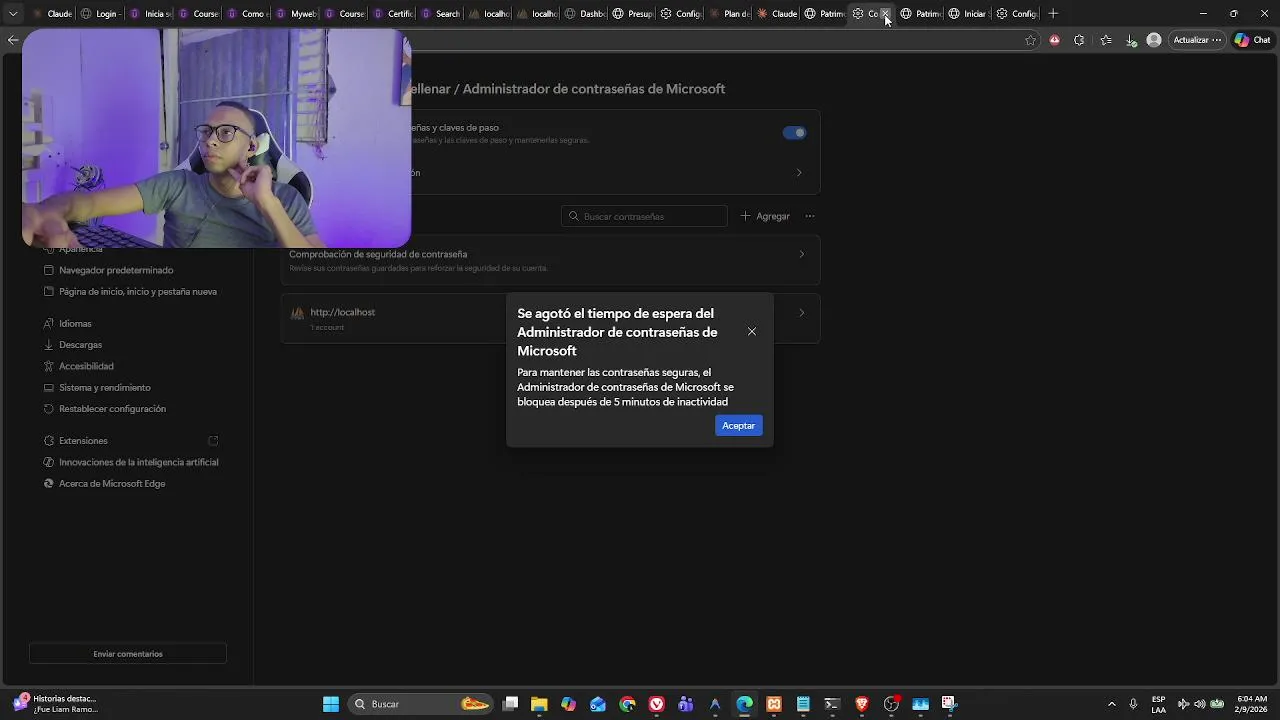Add this page to favorites star
The image size is (1280, 720).
1030,40
